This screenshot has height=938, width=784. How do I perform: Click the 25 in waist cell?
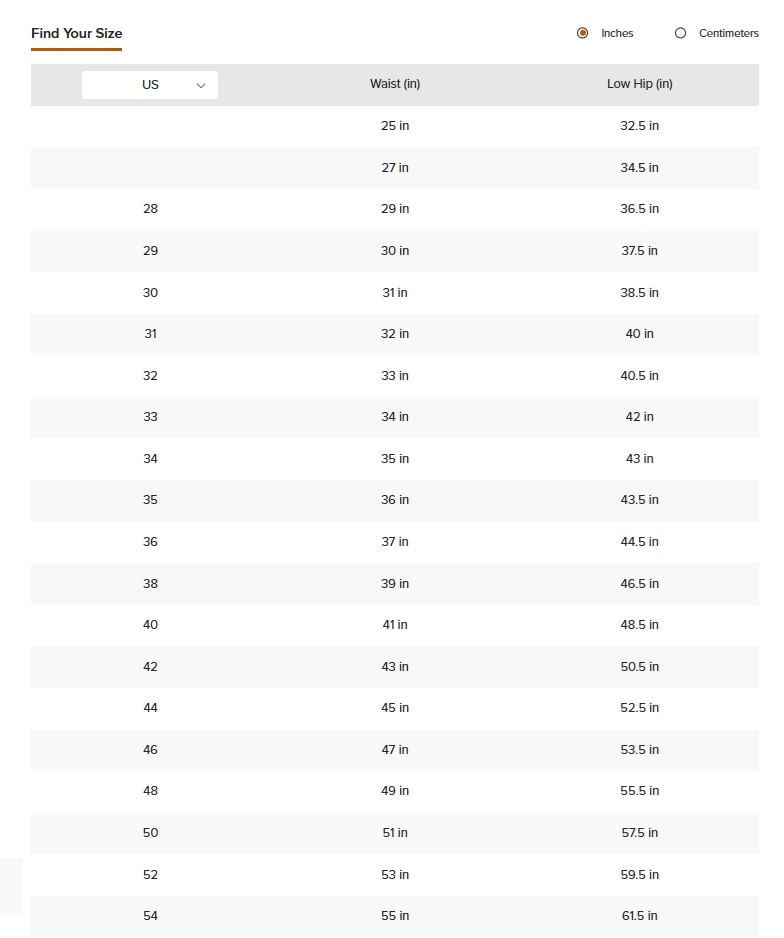pos(395,126)
